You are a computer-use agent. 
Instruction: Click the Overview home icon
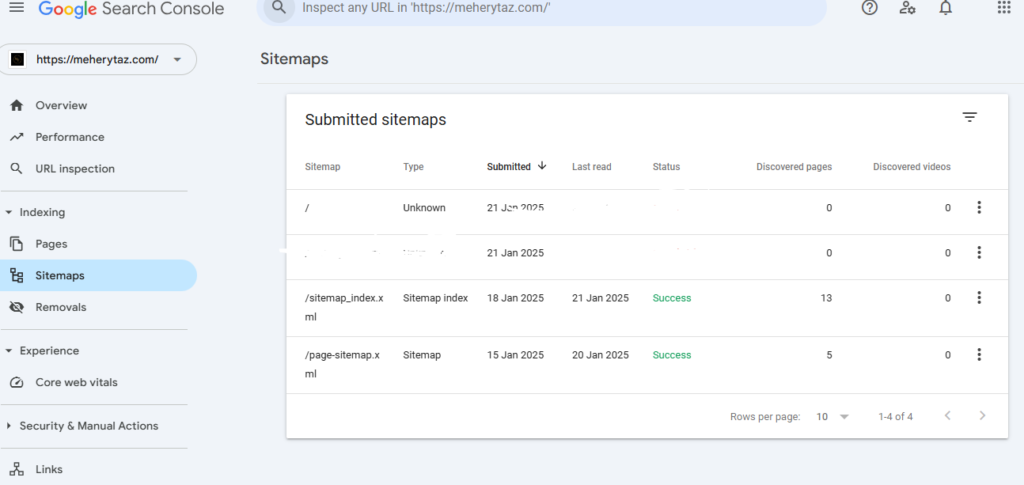(17, 106)
